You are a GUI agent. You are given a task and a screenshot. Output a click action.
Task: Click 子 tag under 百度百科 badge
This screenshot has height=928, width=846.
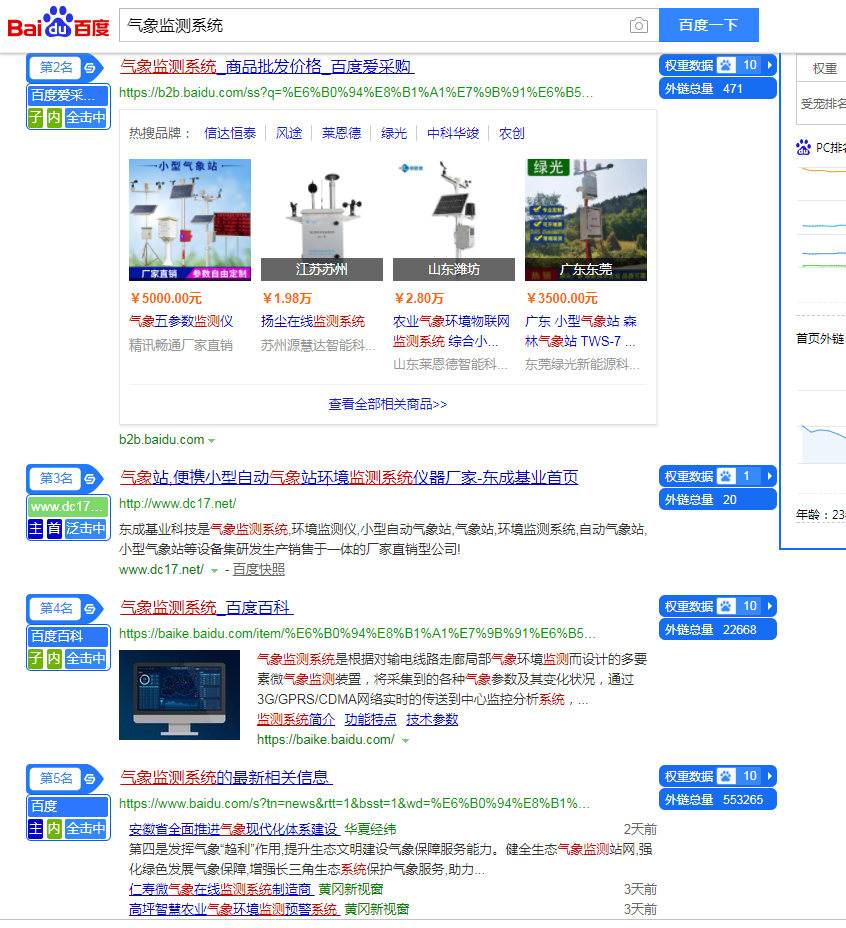click(36, 658)
